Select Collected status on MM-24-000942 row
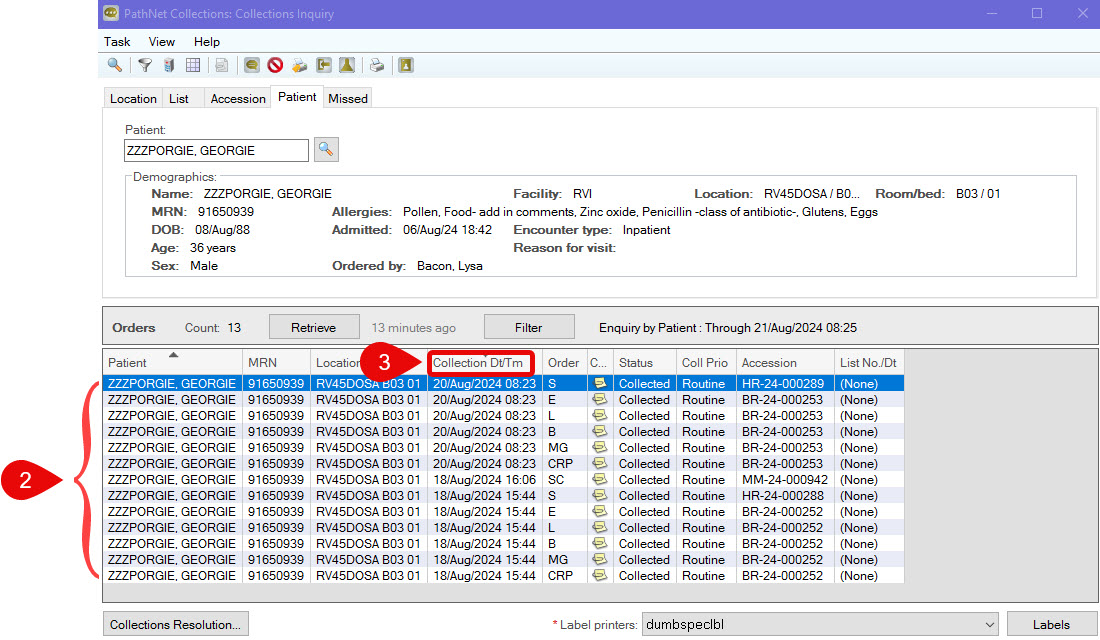The width and height of the screenshot is (1100, 640). point(645,479)
